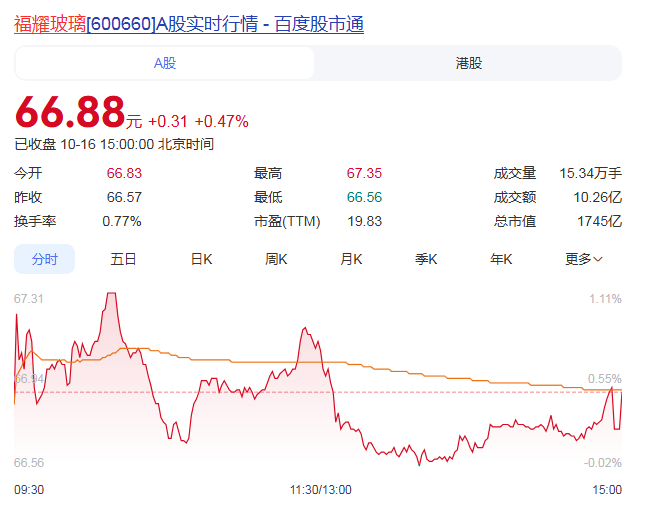The image size is (661, 511).
Task: Click the 67.31 y-axis label on chart
Action: coord(29,299)
